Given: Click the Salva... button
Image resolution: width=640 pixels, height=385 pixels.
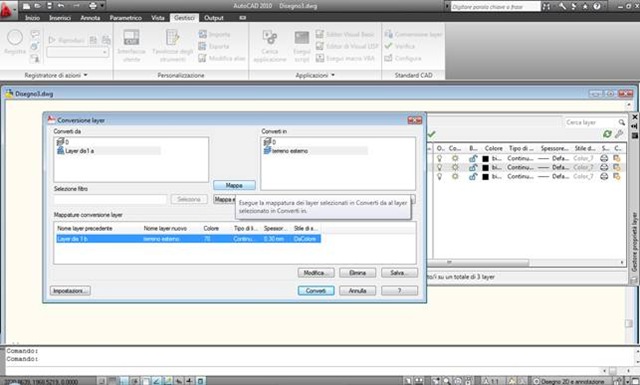Looking at the screenshot, I should [399, 273].
